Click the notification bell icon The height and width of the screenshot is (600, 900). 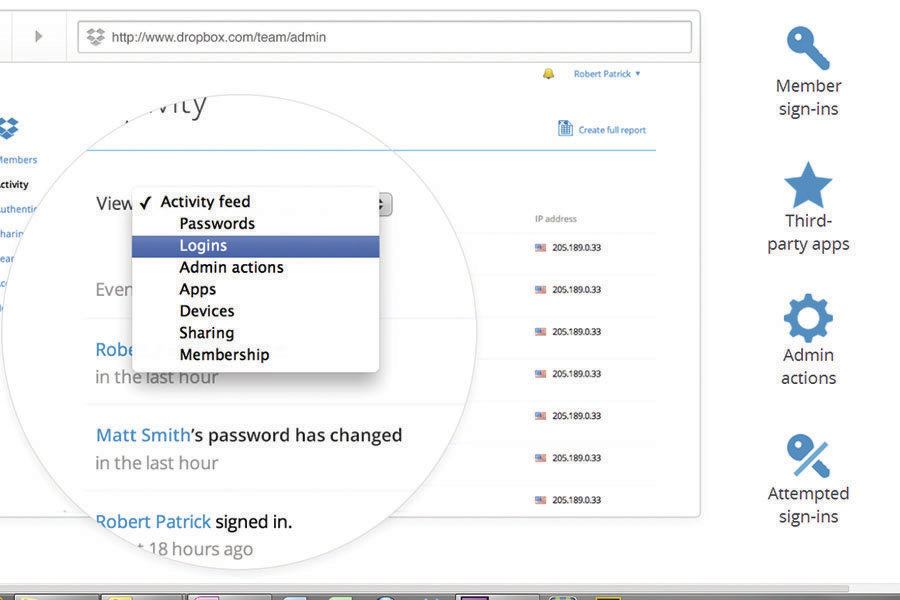pyautogui.click(x=548, y=74)
